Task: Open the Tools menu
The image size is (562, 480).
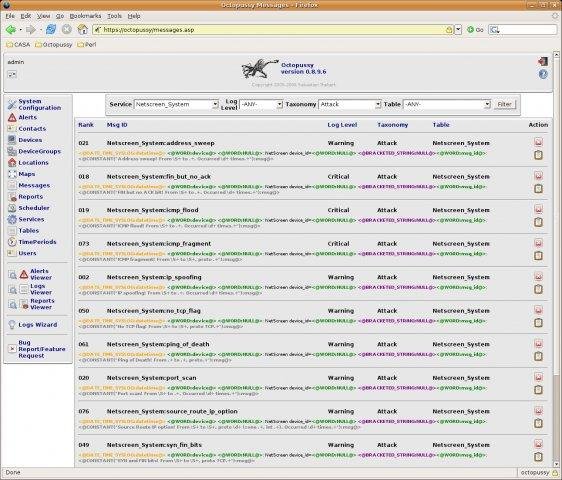Action: click(x=114, y=16)
